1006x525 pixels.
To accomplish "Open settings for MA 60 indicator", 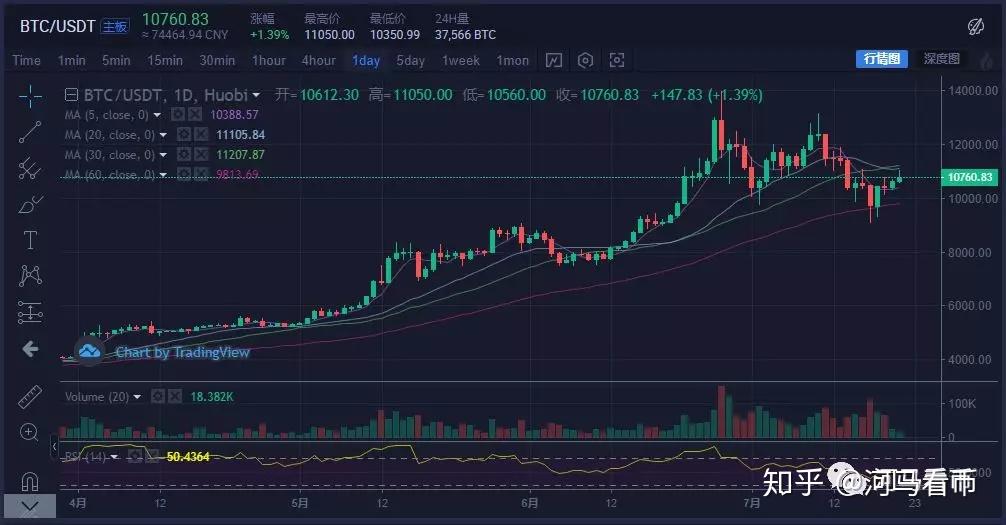I will click(184, 175).
